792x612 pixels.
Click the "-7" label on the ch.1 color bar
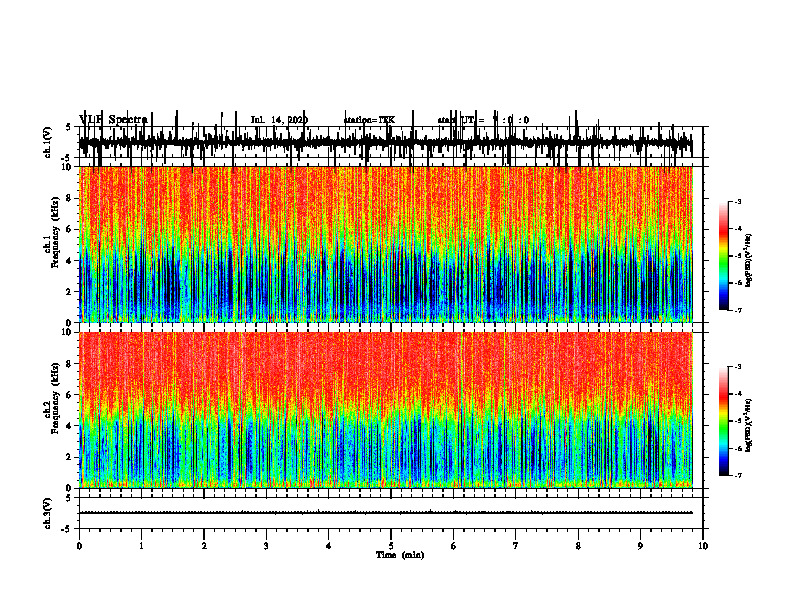point(738,310)
